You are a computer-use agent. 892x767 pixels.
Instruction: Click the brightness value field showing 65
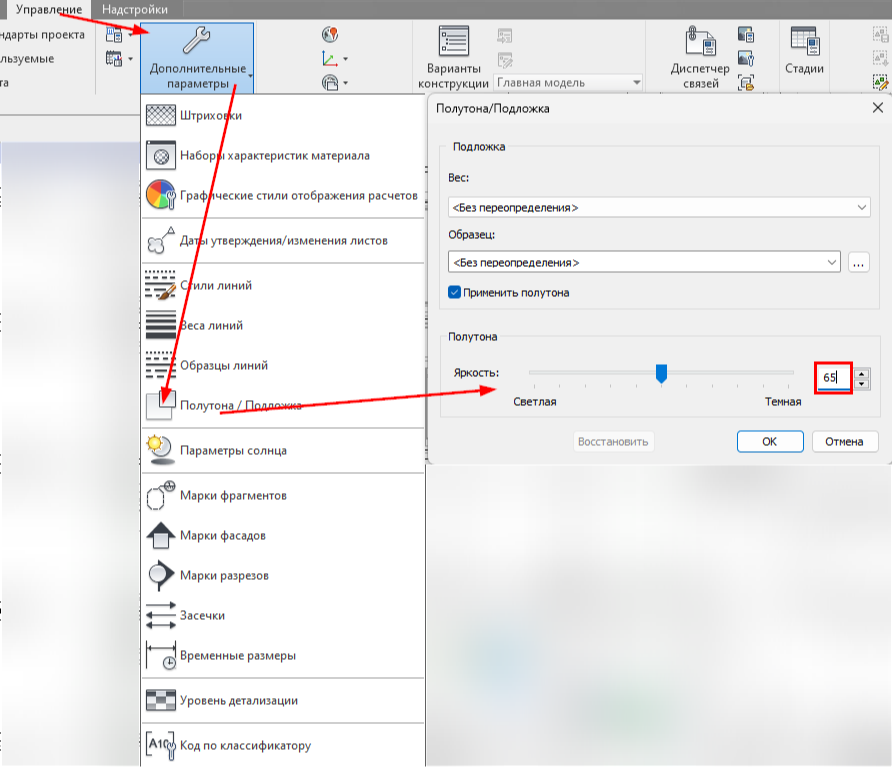(834, 378)
